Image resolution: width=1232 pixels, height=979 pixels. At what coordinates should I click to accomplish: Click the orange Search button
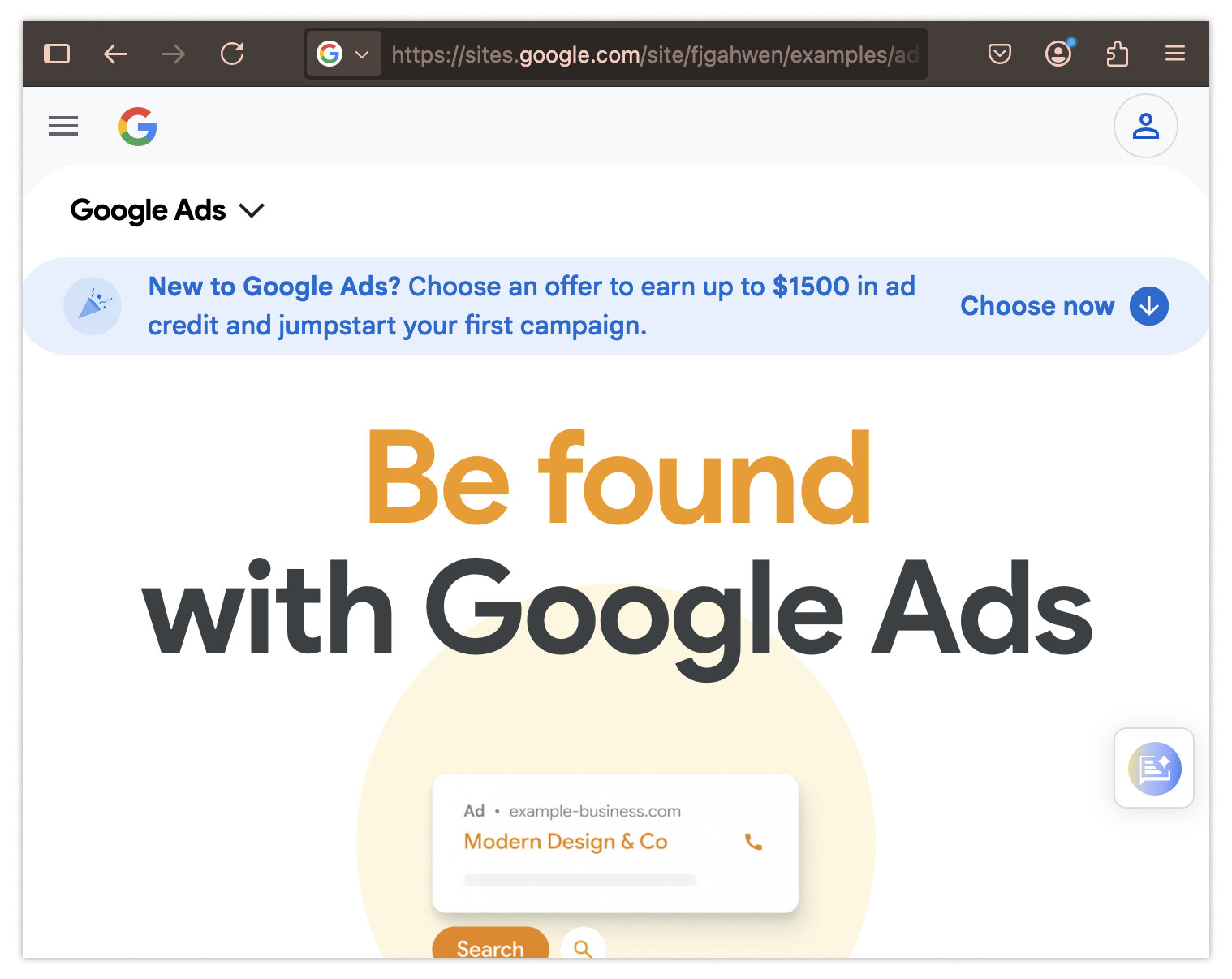pos(490,944)
